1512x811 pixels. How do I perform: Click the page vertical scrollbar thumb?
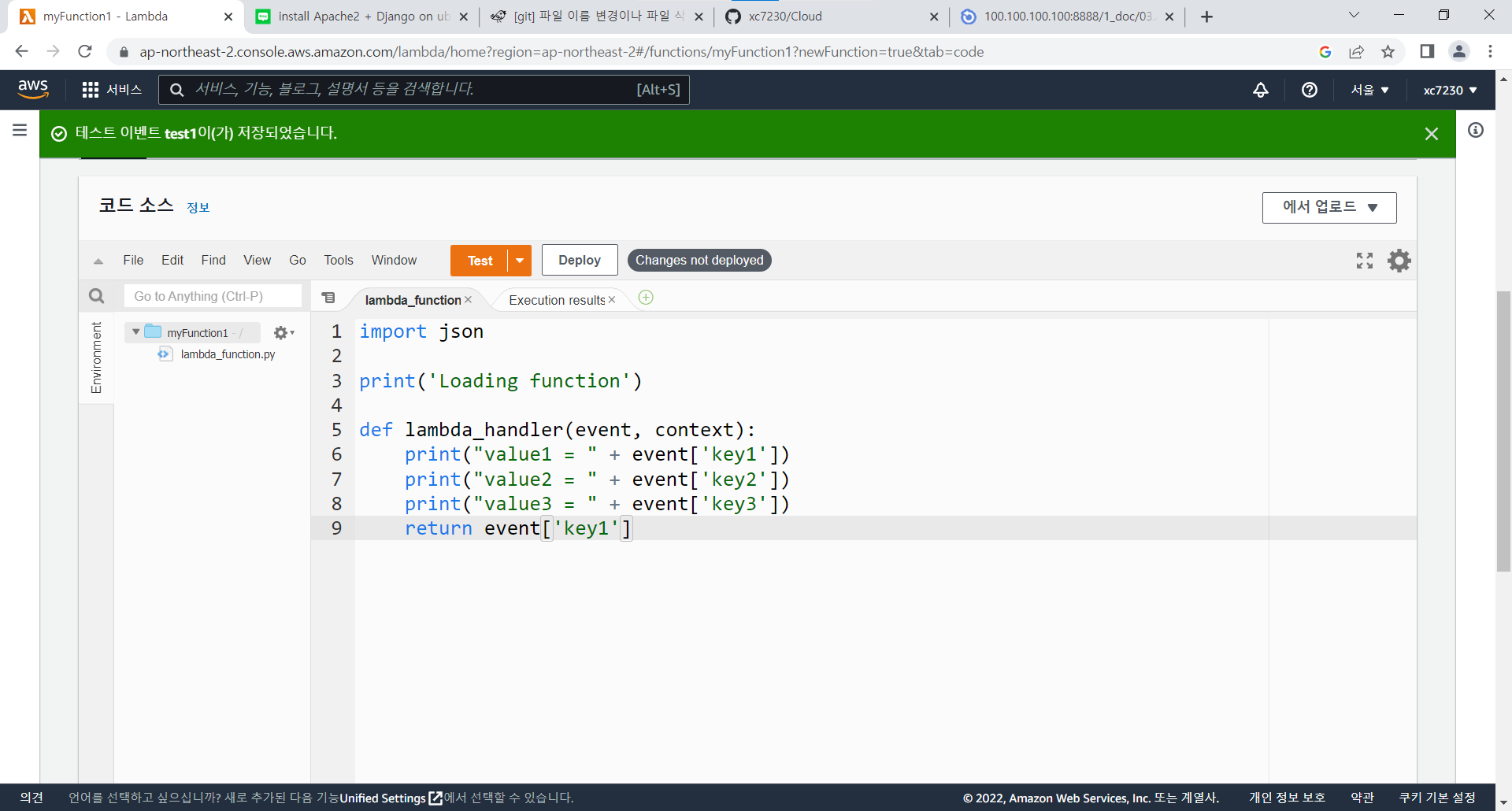coord(1503,431)
